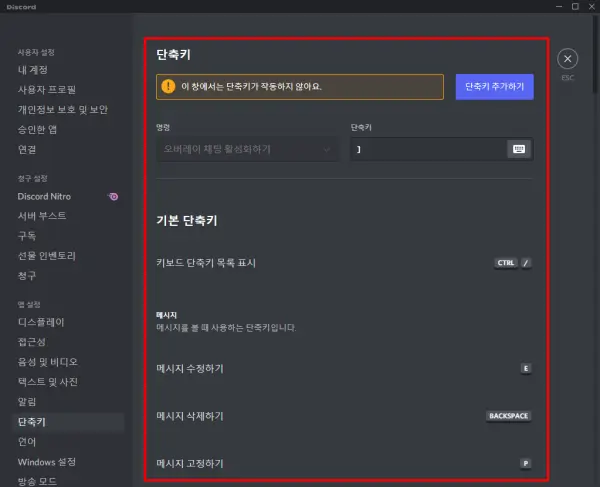The width and height of the screenshot is (600, 487).
Task: Minimize the Discord window
Action: [x=559, y=7]
